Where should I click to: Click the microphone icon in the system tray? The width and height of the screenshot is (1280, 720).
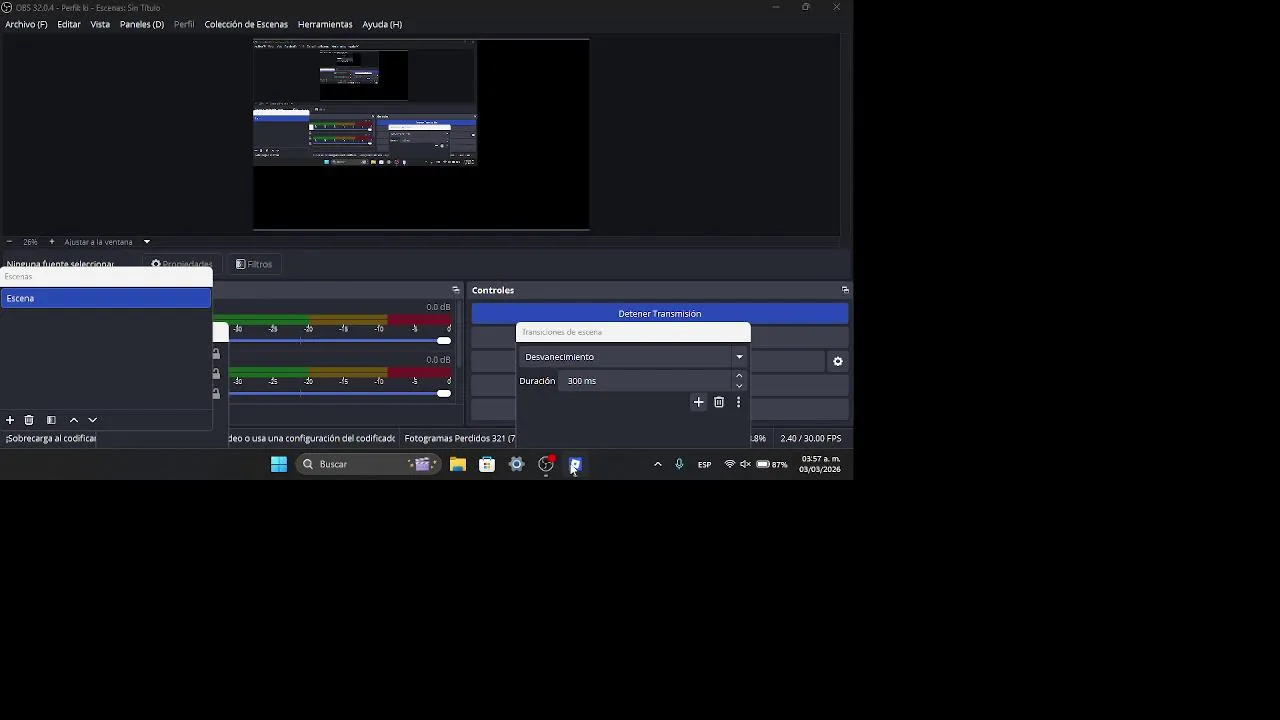pyautogui.click(x=679, y=464)
